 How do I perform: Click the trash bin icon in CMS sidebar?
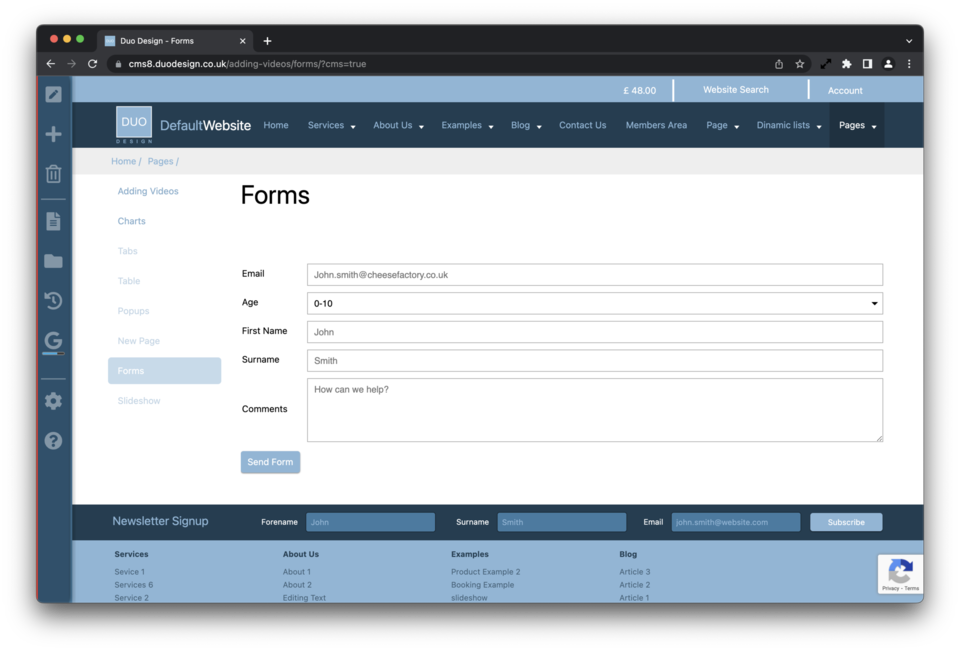53,174
